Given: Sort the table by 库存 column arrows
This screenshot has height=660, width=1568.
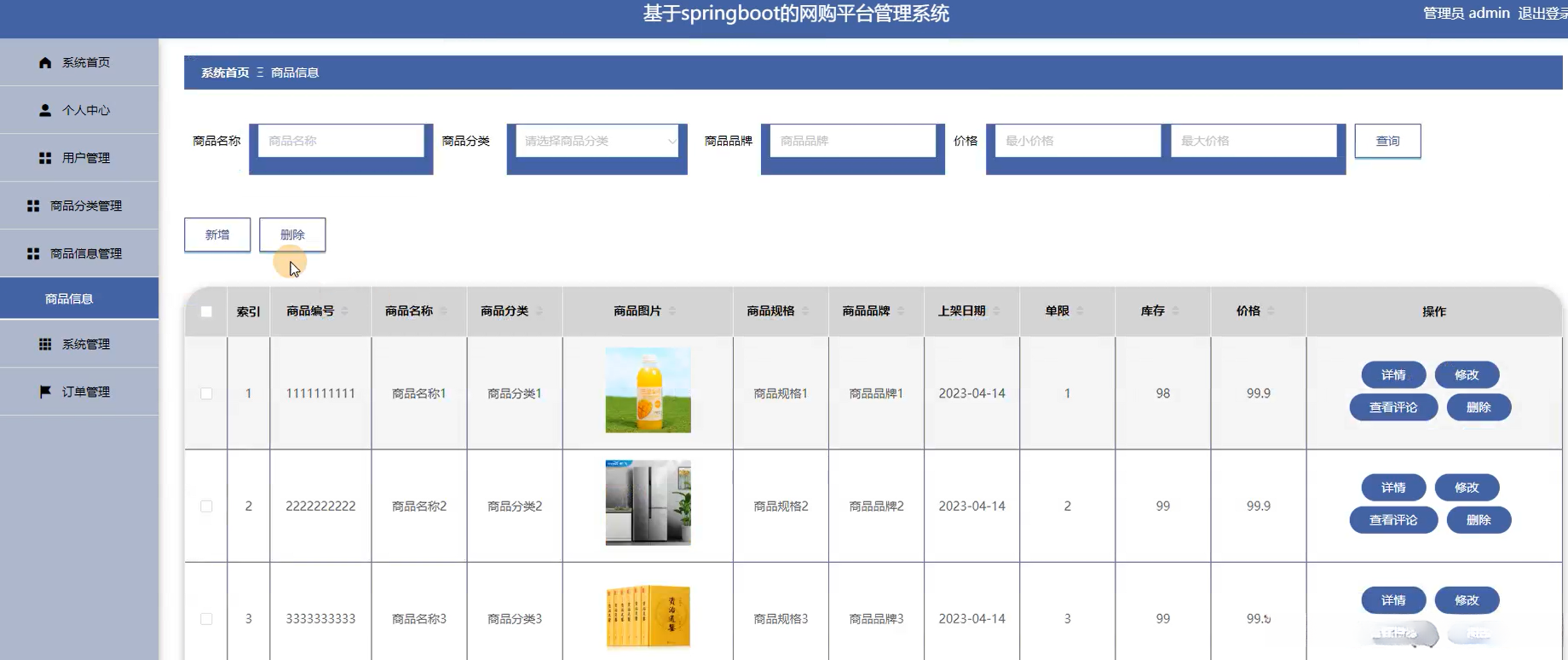Looking at the screenshot, I should point(1174,311).
